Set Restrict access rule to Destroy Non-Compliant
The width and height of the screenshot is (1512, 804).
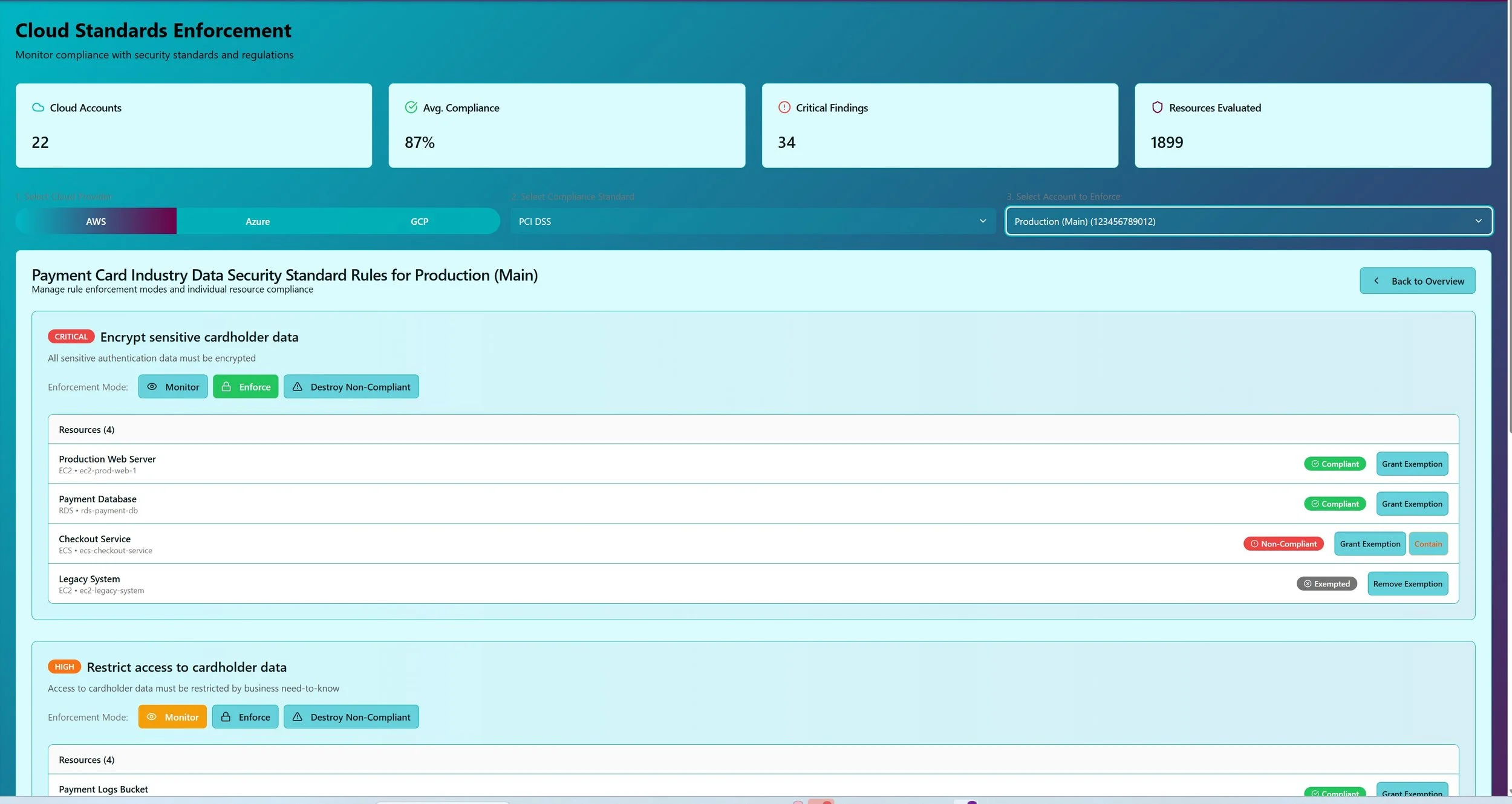[351, 717]
